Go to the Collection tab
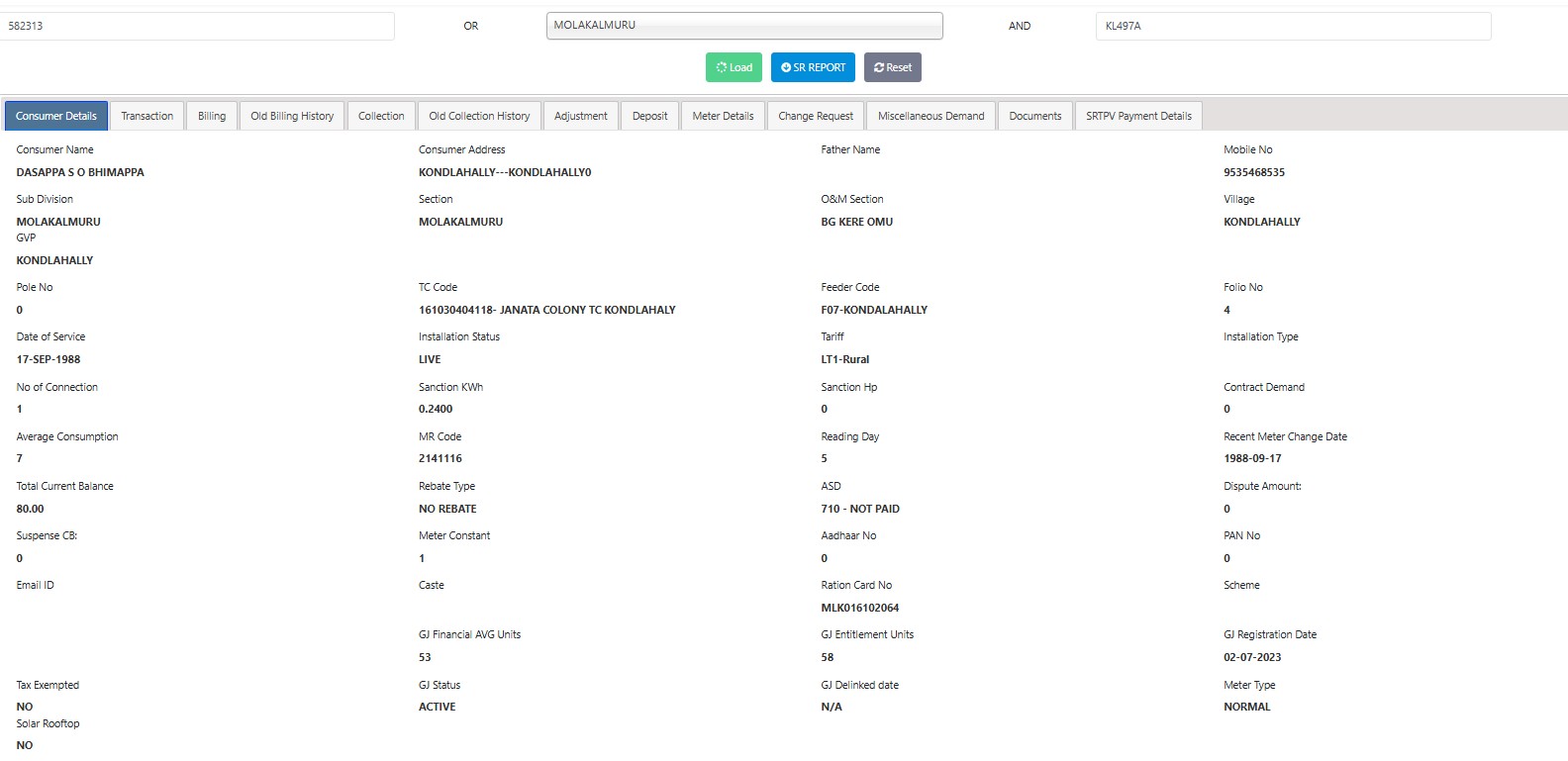The height and width of the screenshot is (761, 1568). (x=381, y=116)
